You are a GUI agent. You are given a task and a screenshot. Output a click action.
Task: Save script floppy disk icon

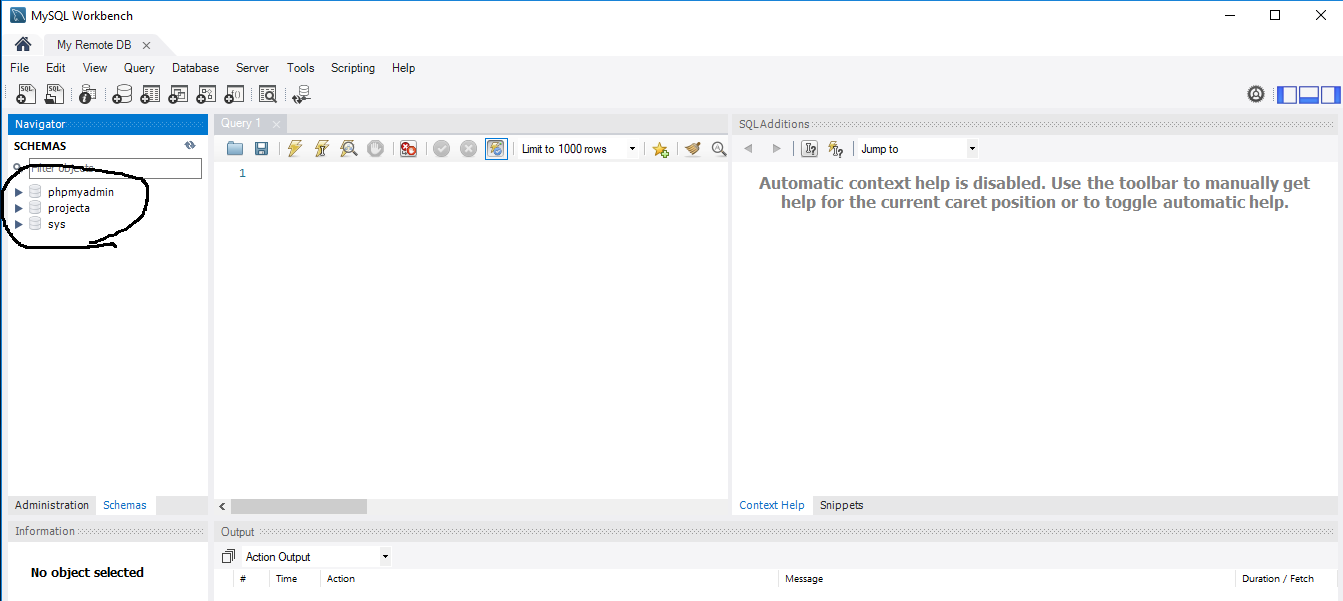click(261, 149)
